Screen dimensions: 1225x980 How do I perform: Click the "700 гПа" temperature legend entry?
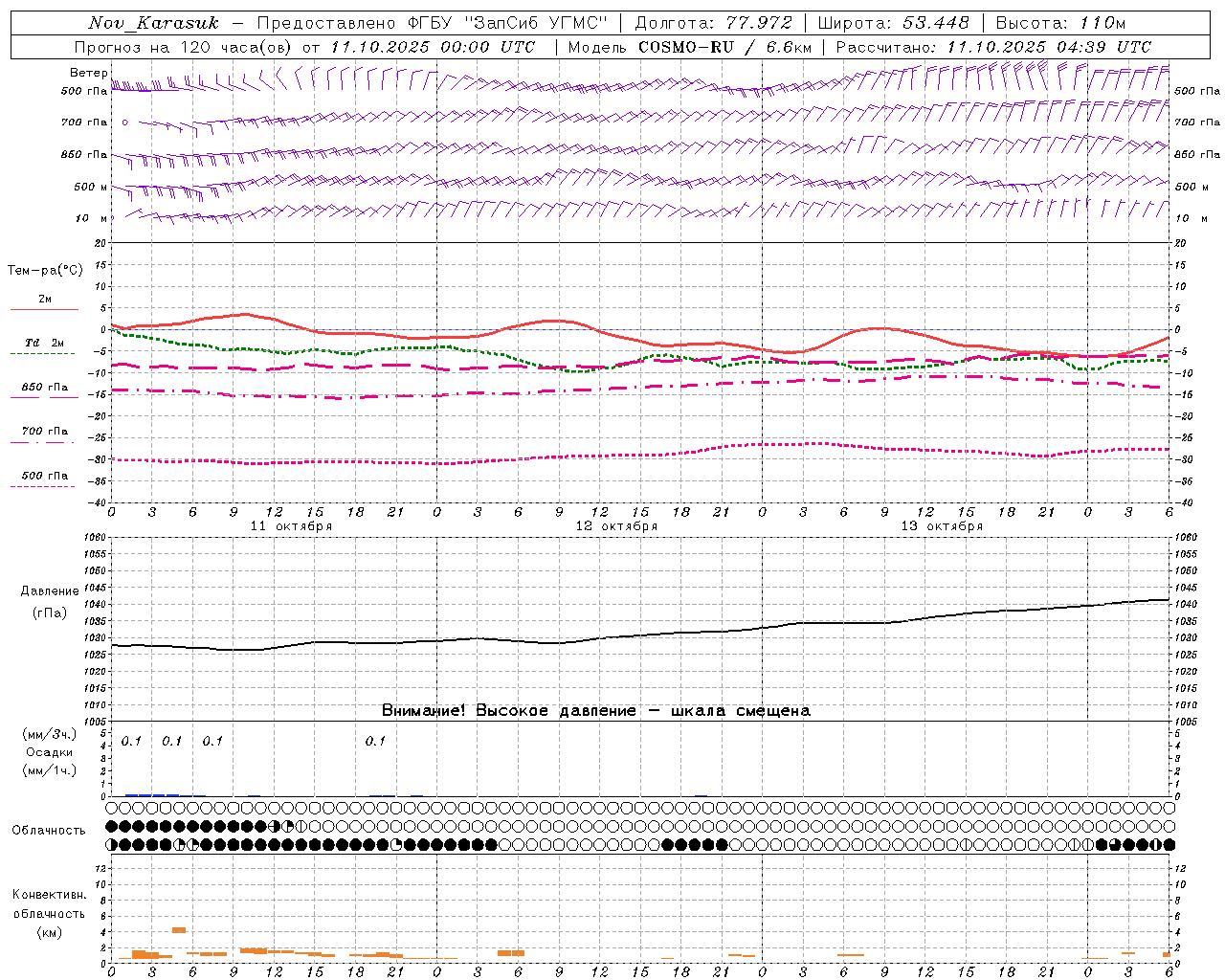(x=45, y=432)
